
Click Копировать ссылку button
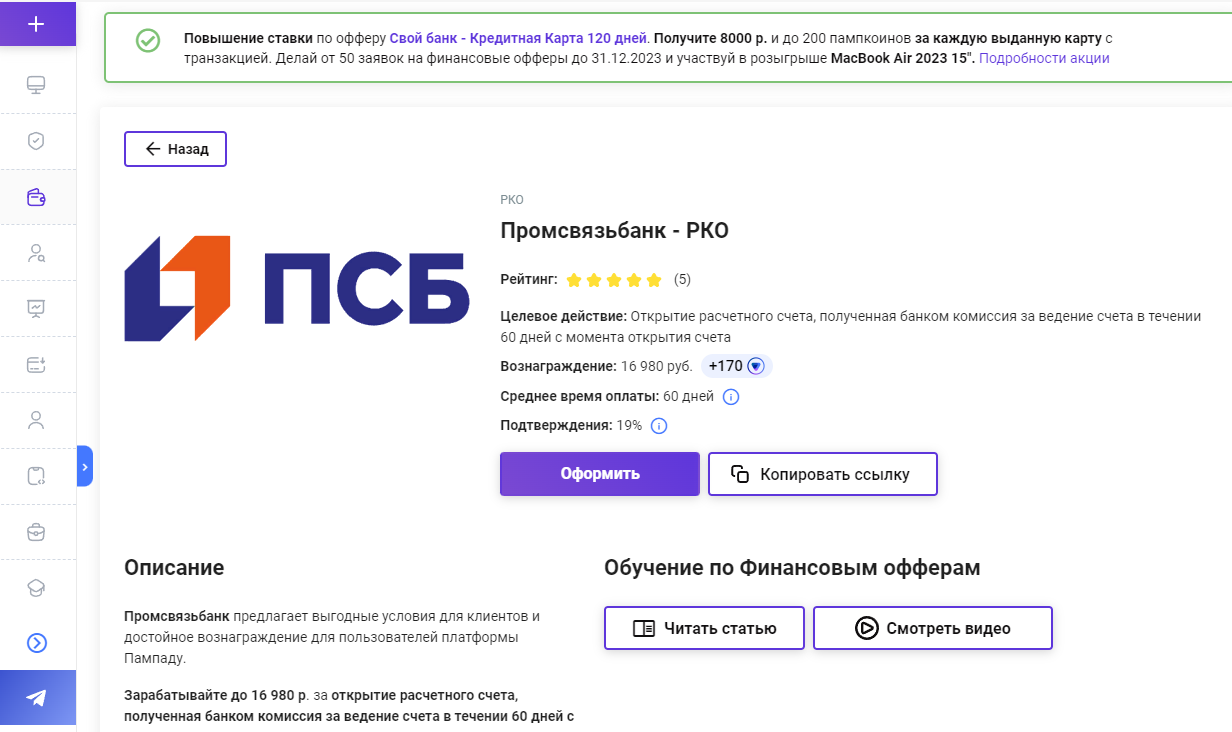click(x=823, y=474)
